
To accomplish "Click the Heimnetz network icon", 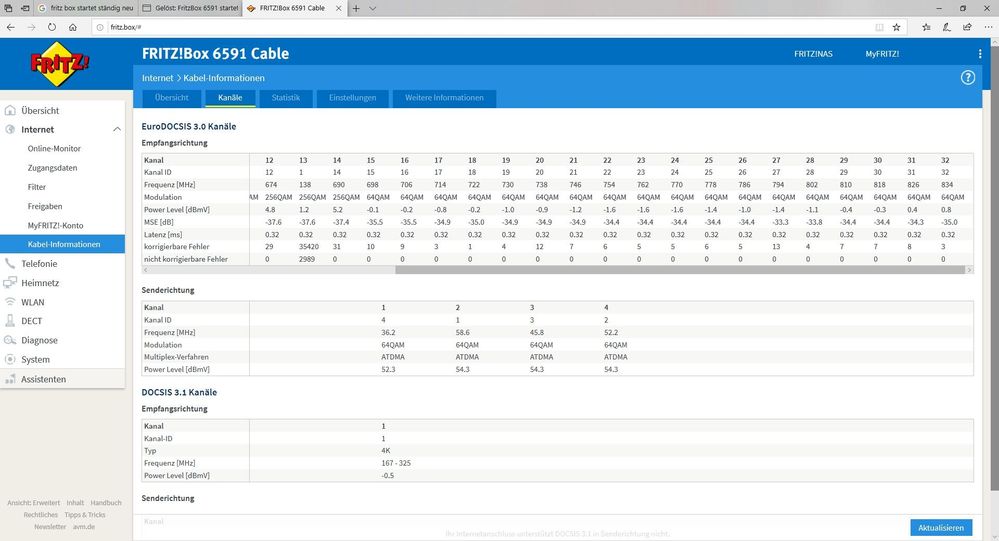I will point(10,282).
